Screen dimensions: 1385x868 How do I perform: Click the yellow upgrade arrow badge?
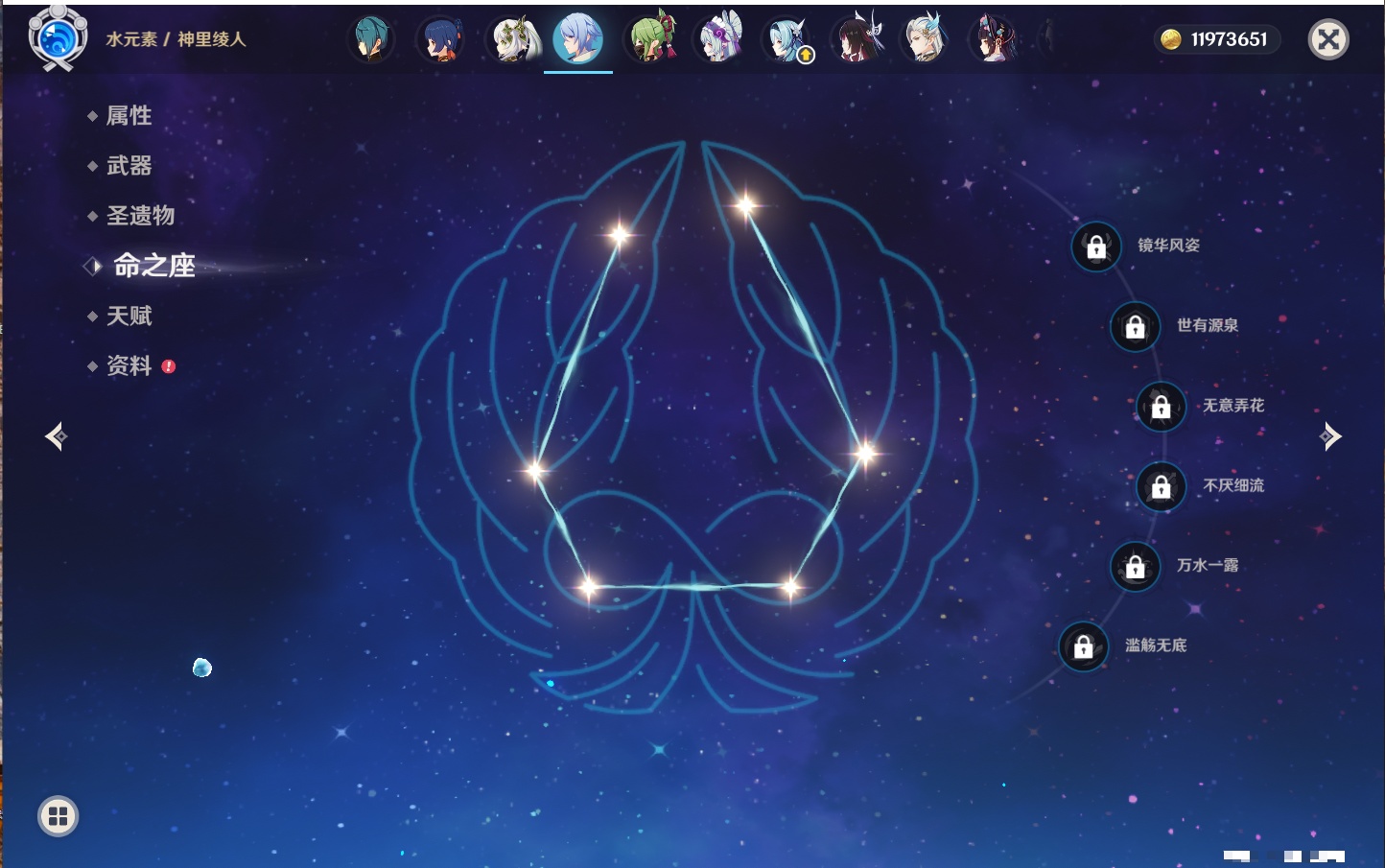pos(806,56)
